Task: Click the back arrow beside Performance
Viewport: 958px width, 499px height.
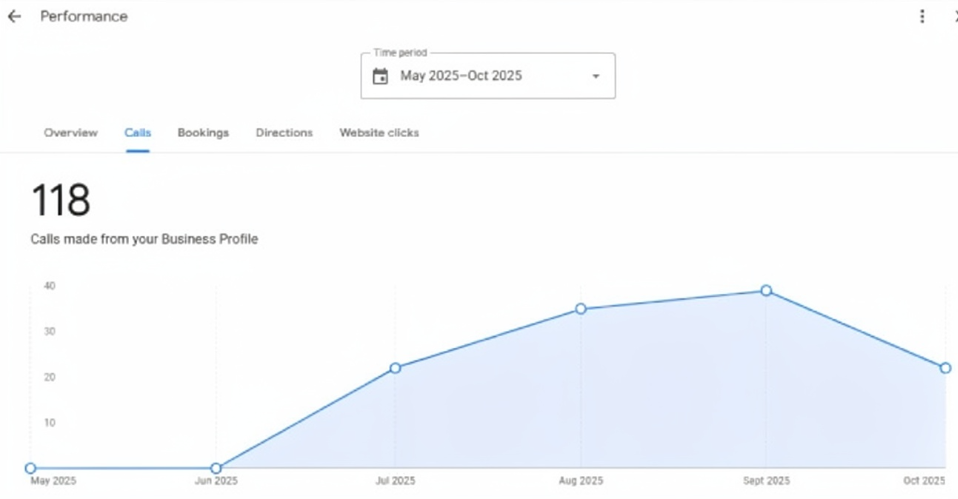Action: pos(14,17)
